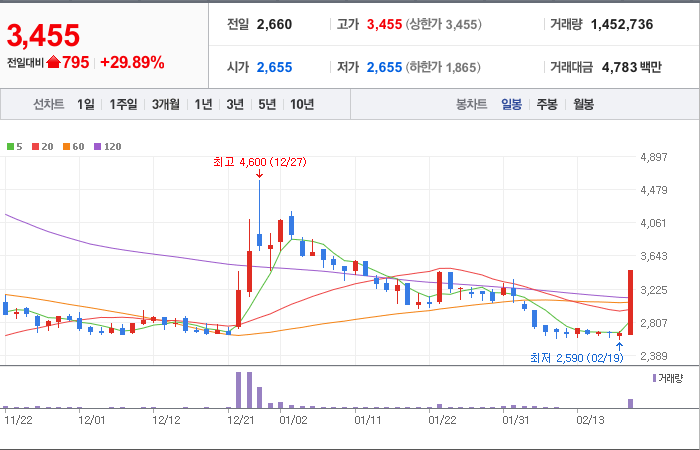This screenshot has height=450, width=700.
Task: Click the red 20-day average legend swatch
Action: click(36, 146)
